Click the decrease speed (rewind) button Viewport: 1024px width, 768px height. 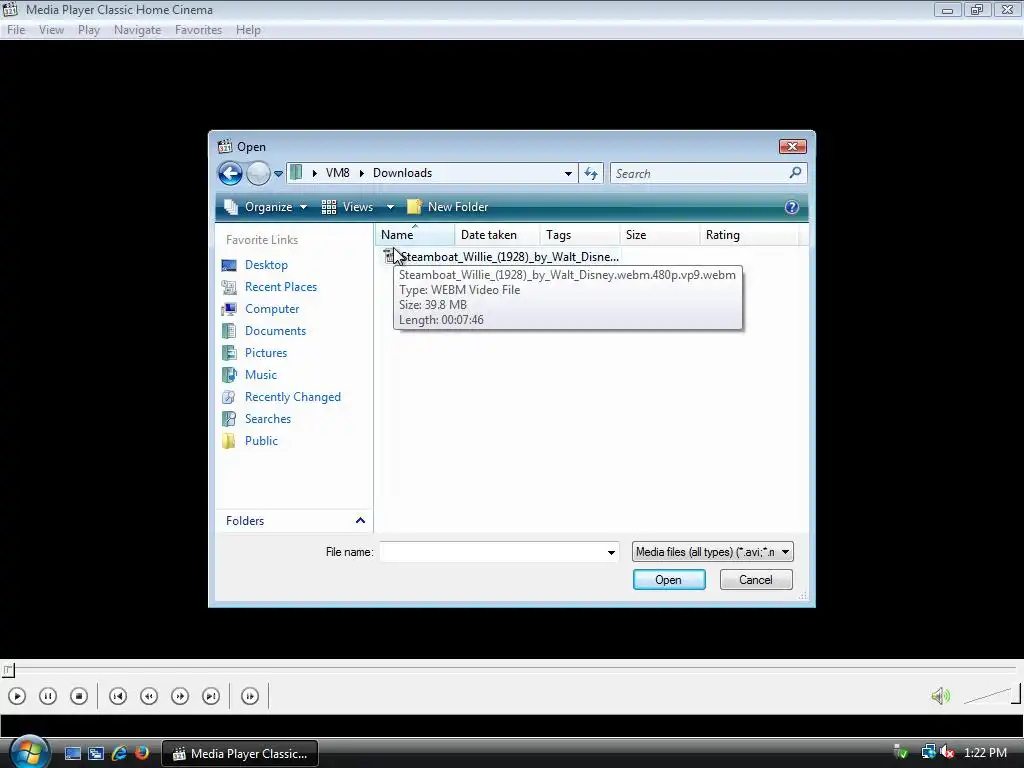tap(149, 696)
